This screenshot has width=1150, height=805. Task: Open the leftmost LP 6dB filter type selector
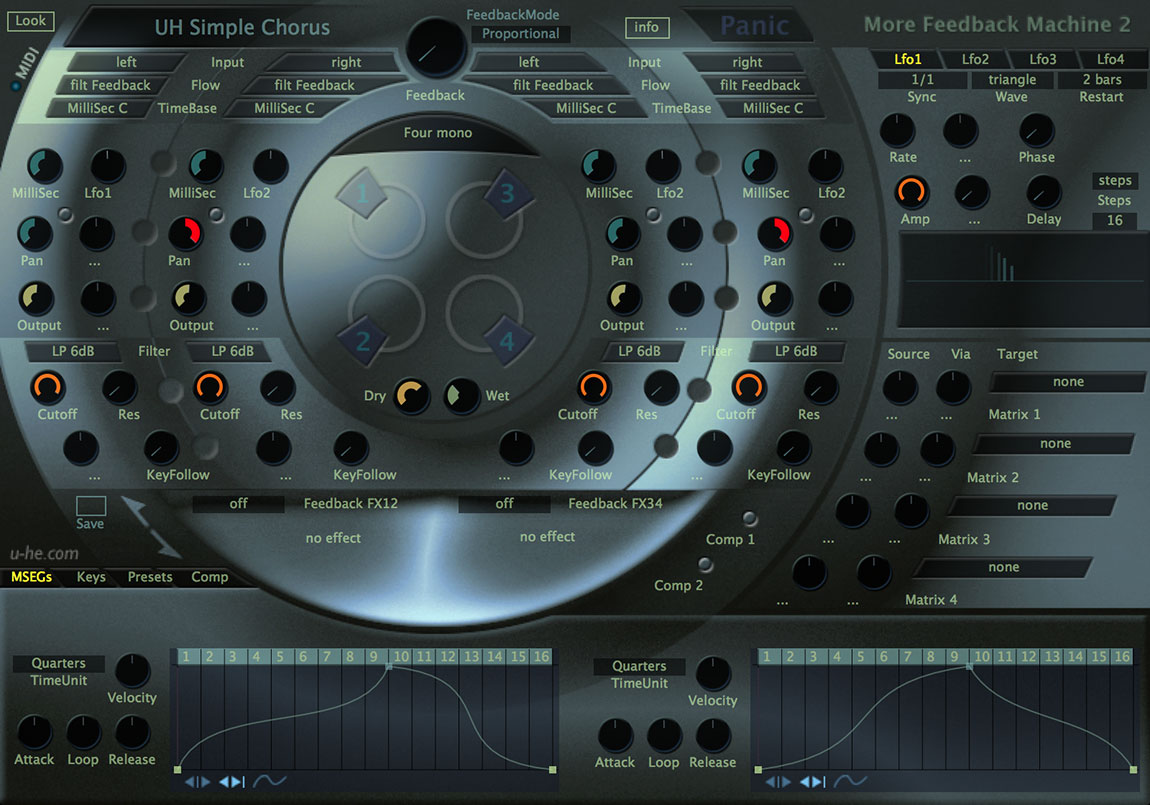click(73, 351)
